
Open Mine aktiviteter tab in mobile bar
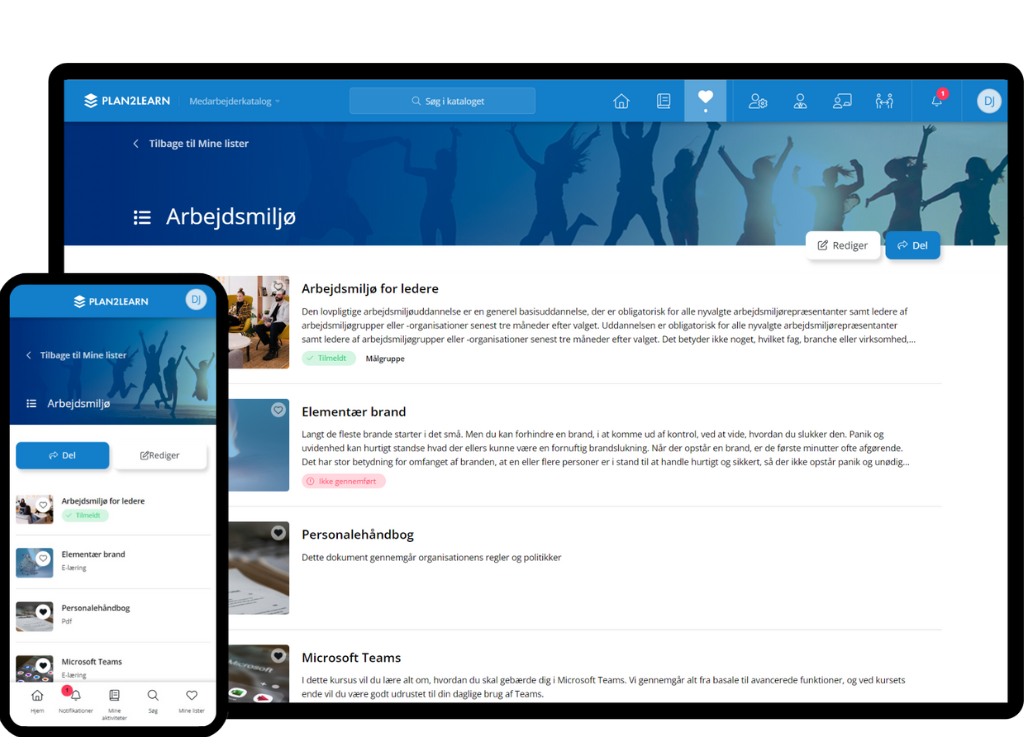[x=114, y=700]
